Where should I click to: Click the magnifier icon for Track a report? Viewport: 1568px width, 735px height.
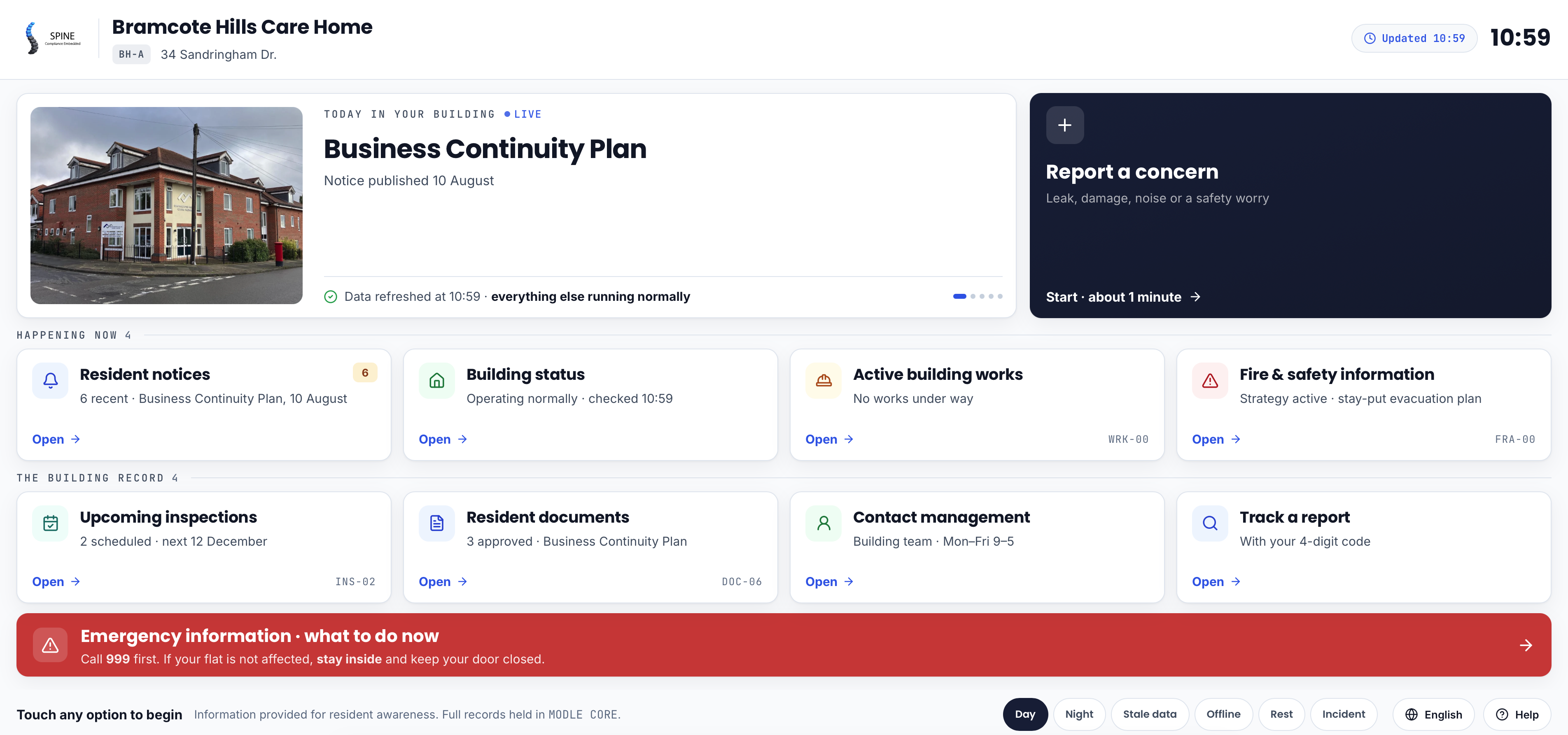1210,523
